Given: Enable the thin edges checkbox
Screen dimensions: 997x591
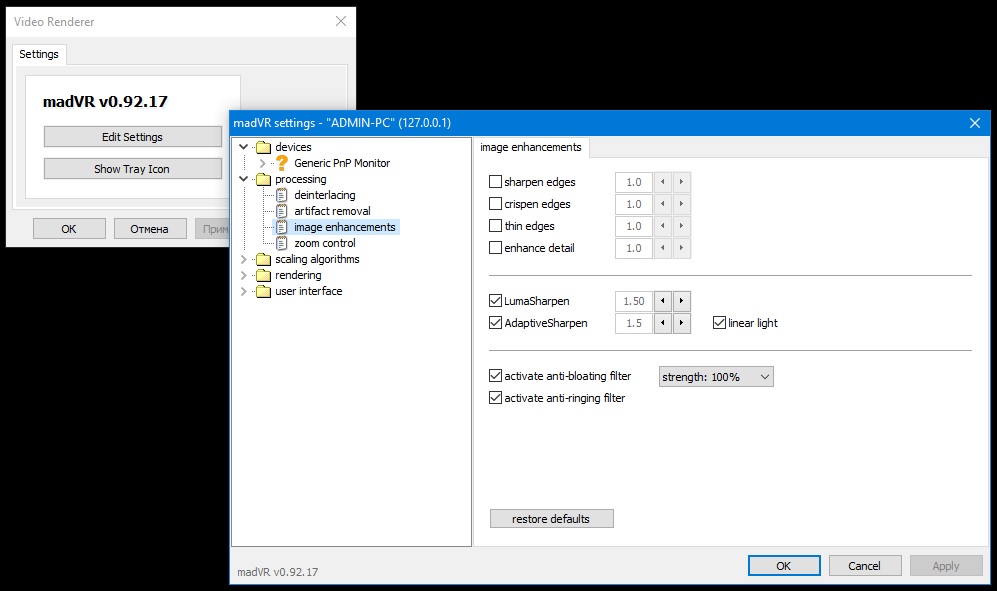Looking at the screenshot, I should pos(495,226).
